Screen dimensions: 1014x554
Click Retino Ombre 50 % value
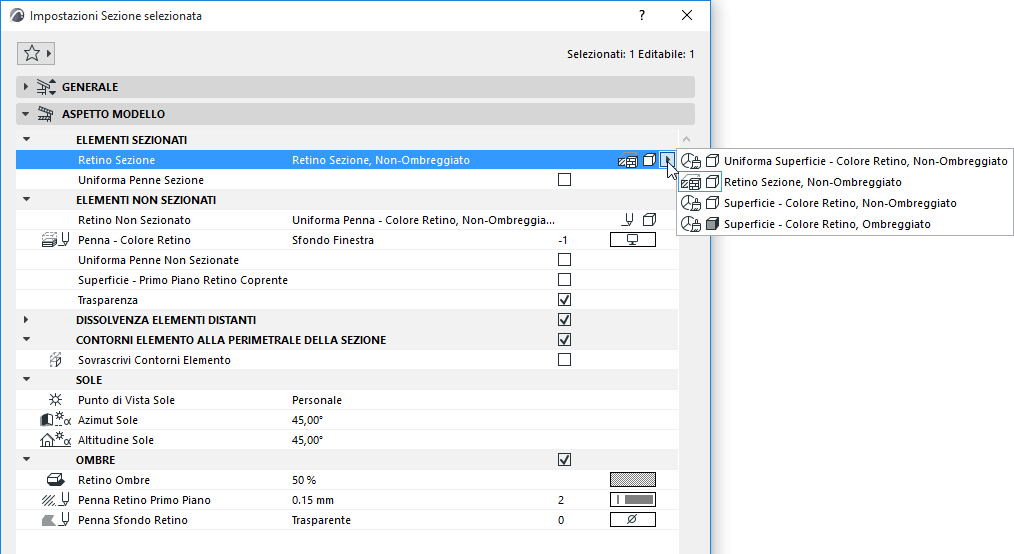coord(304,480)
